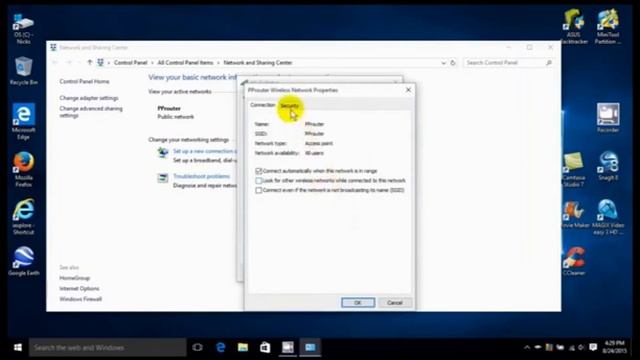Open Internet Options link
Viewport: 640px width, 360px height.
(x=79, y=289)
